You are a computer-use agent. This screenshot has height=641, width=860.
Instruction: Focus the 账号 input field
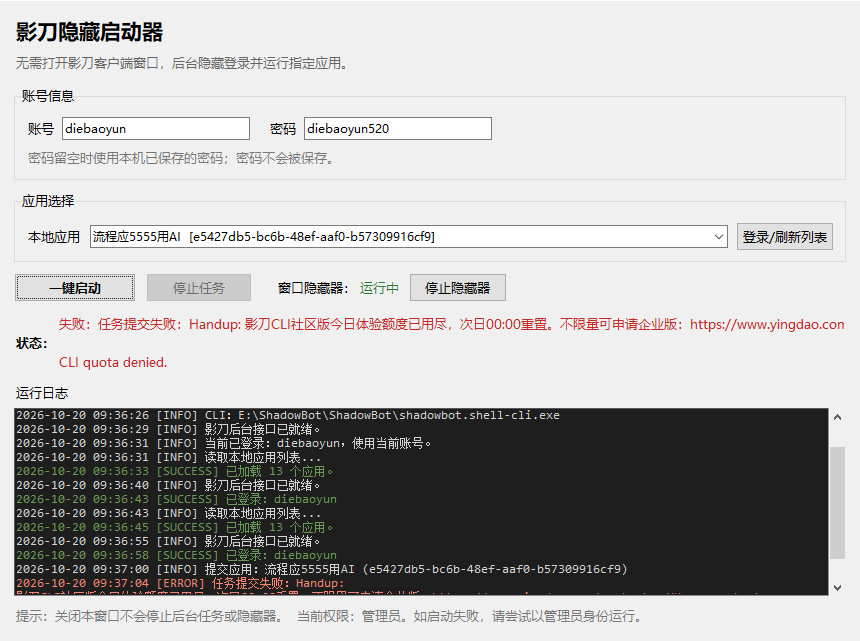(156, 129)
